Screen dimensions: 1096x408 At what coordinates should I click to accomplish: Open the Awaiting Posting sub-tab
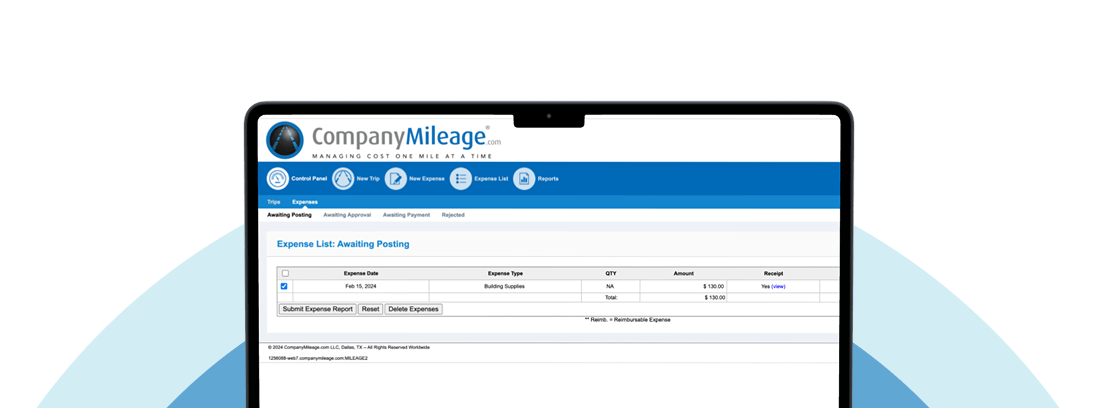pyautogui.click(x=289, y=215)
